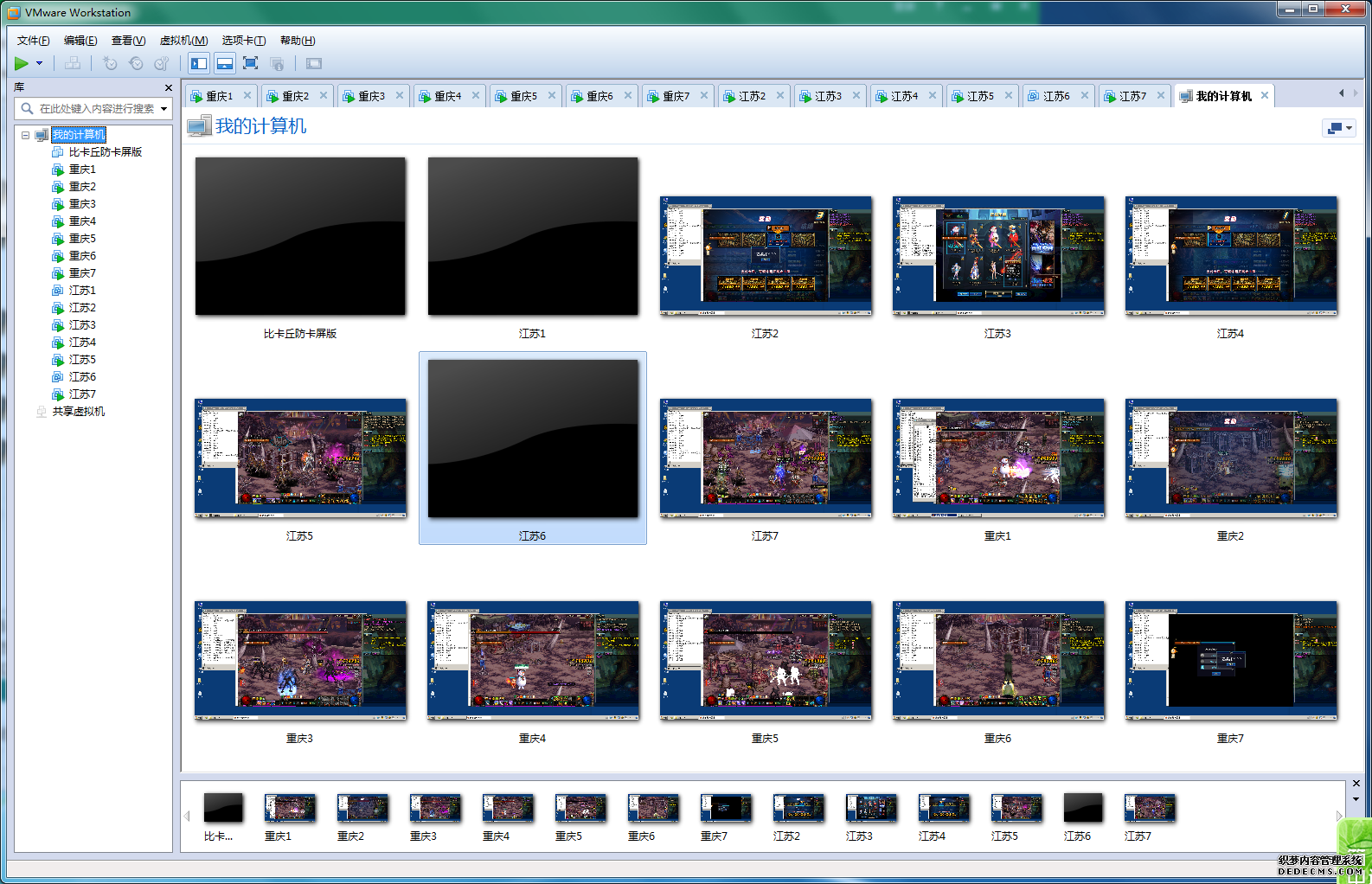Viewport: 1372px width, 884px height.
Task: Select the 江苏2 large thumbnail
Action: pos(766,256)
